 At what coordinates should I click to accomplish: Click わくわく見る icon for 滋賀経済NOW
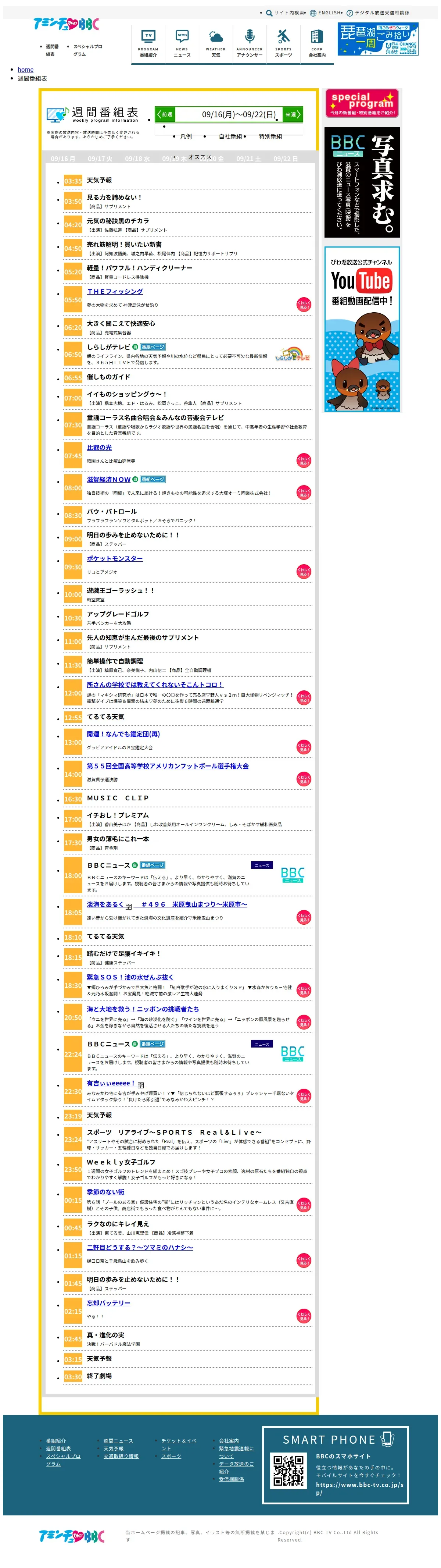[304, 492]
